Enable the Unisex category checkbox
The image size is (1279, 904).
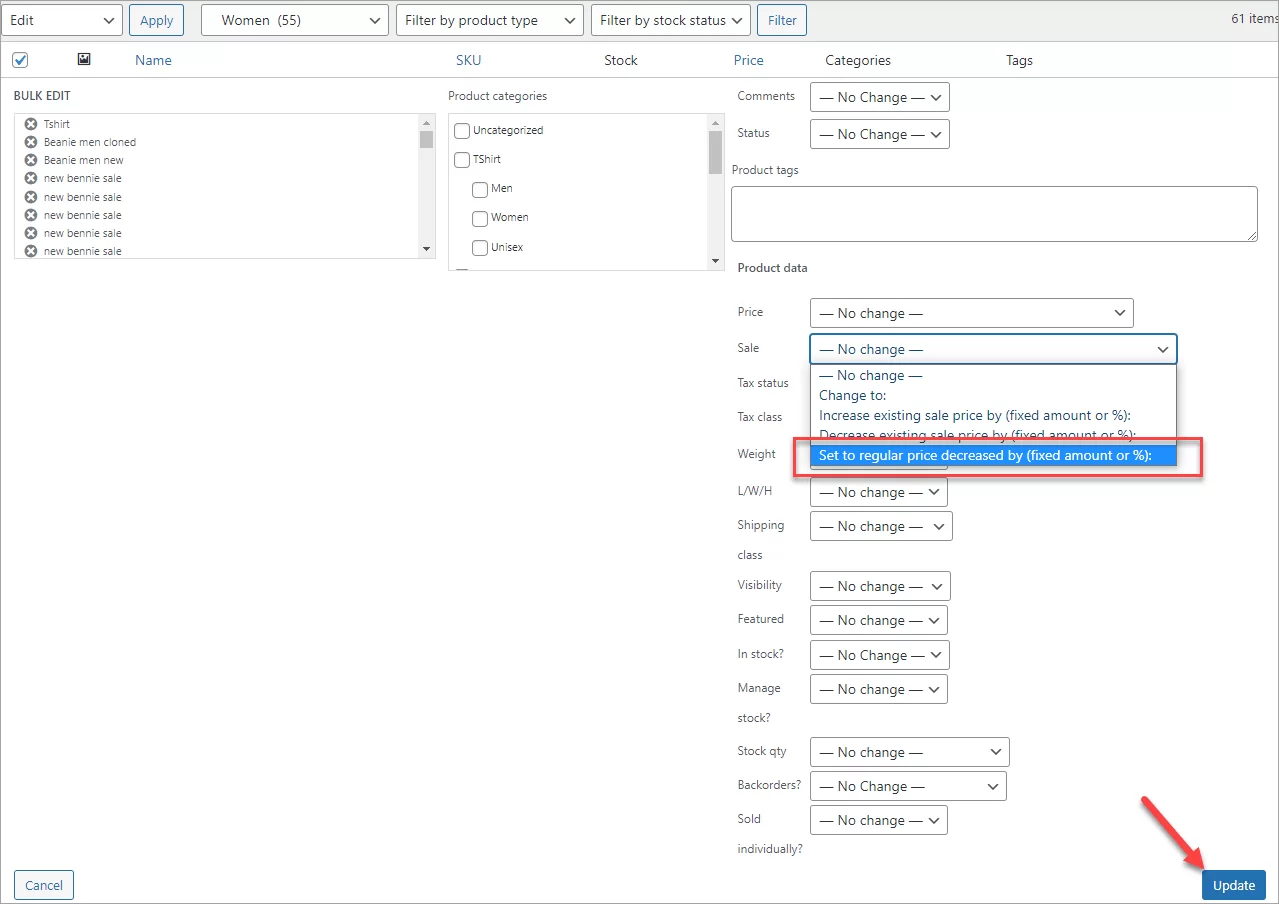click(480, 247)
